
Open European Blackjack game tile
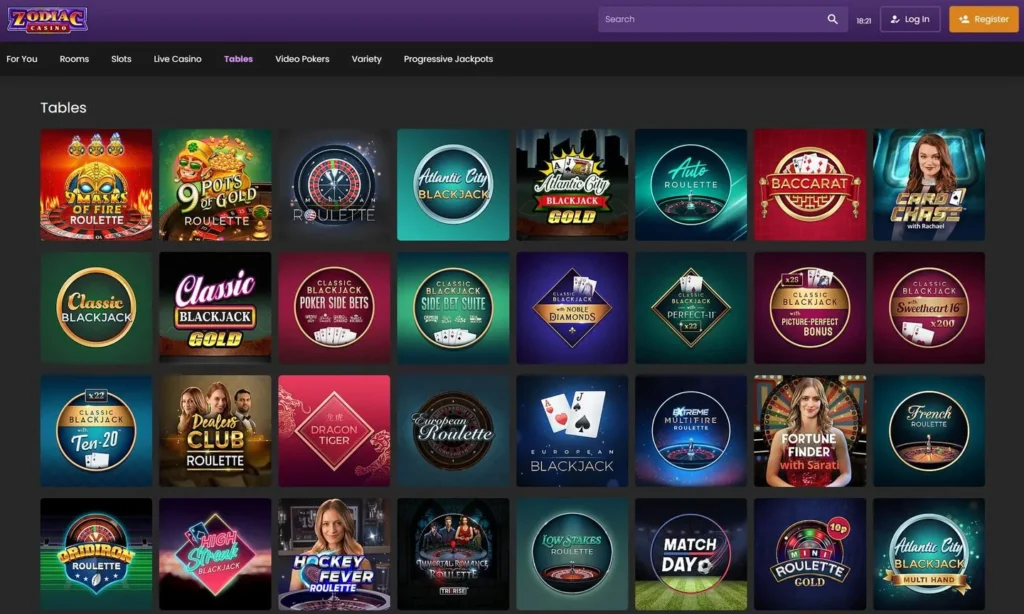(x=572, y=430)
